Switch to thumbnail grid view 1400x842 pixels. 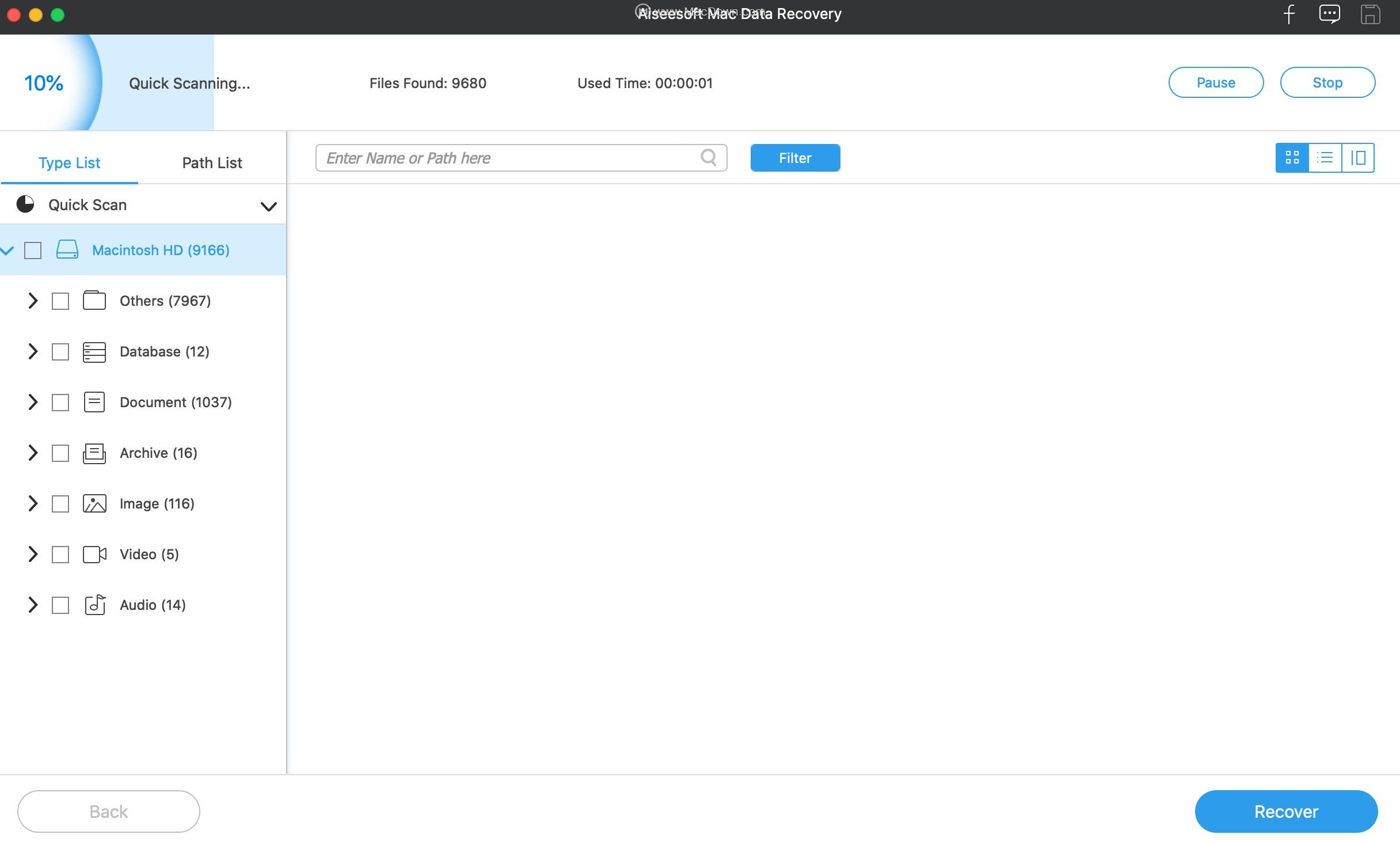click(1292, 158)
